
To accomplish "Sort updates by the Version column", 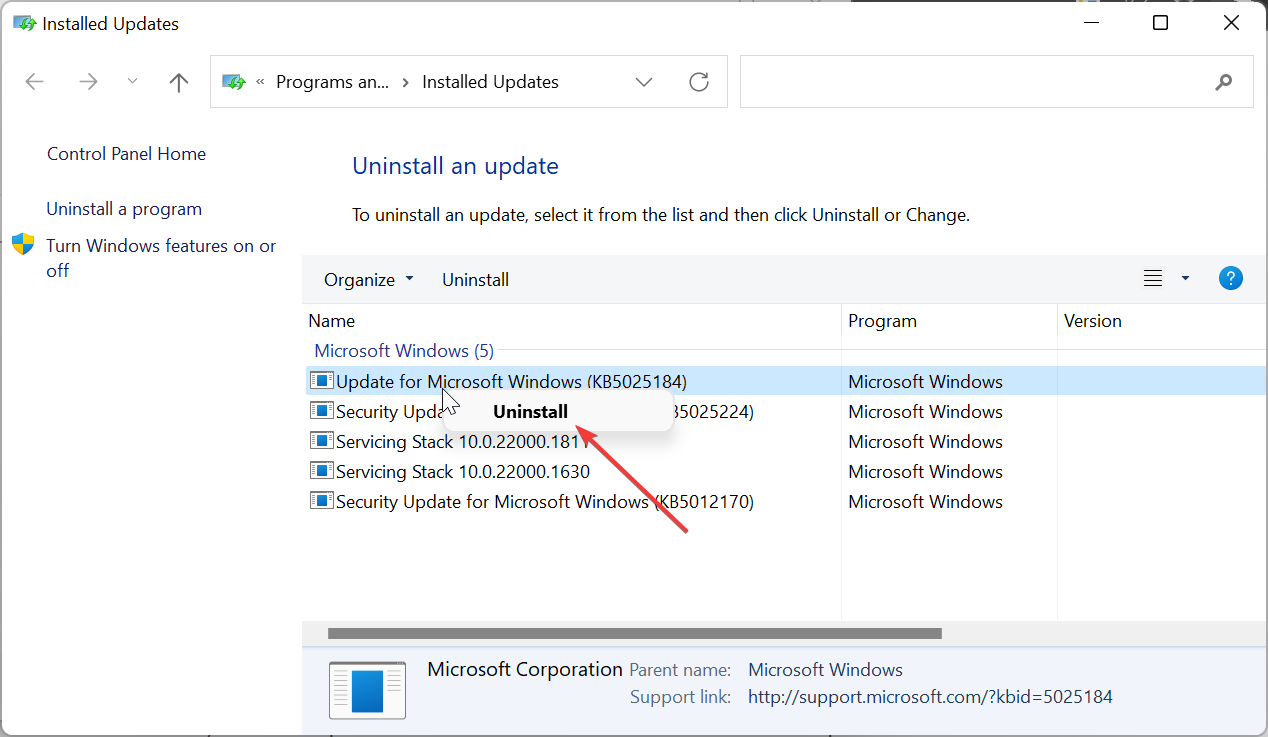I will [1092, 320].
